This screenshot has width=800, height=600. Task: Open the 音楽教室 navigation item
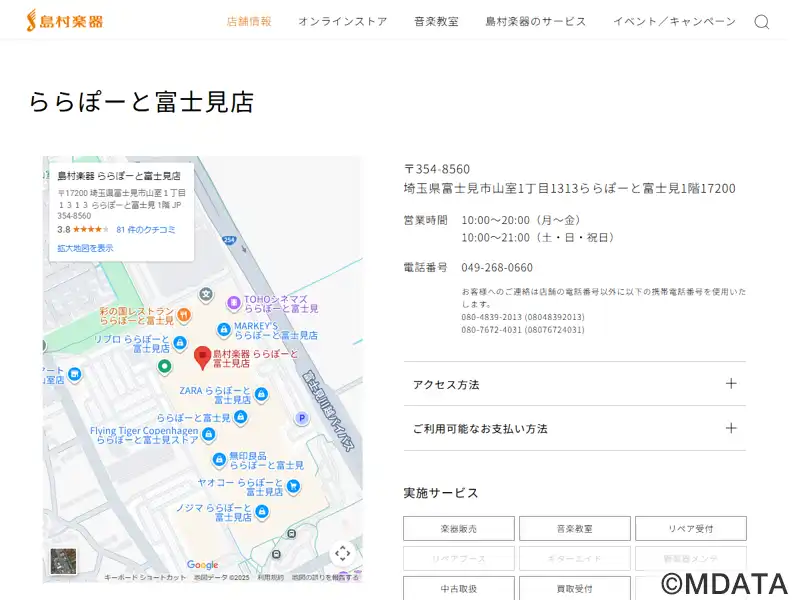[x=436, y=22]
